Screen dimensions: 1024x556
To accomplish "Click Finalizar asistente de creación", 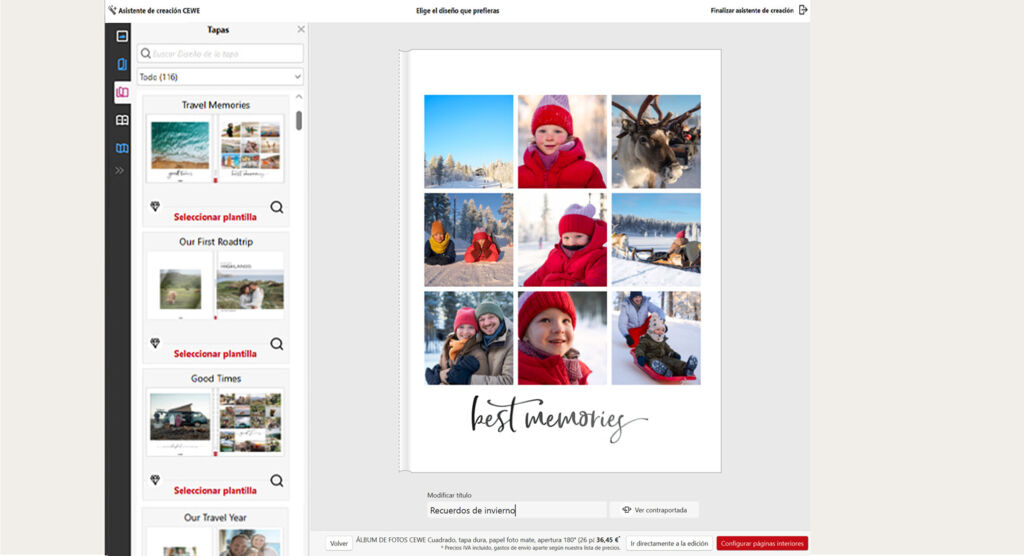I will [x=752, y=10].
